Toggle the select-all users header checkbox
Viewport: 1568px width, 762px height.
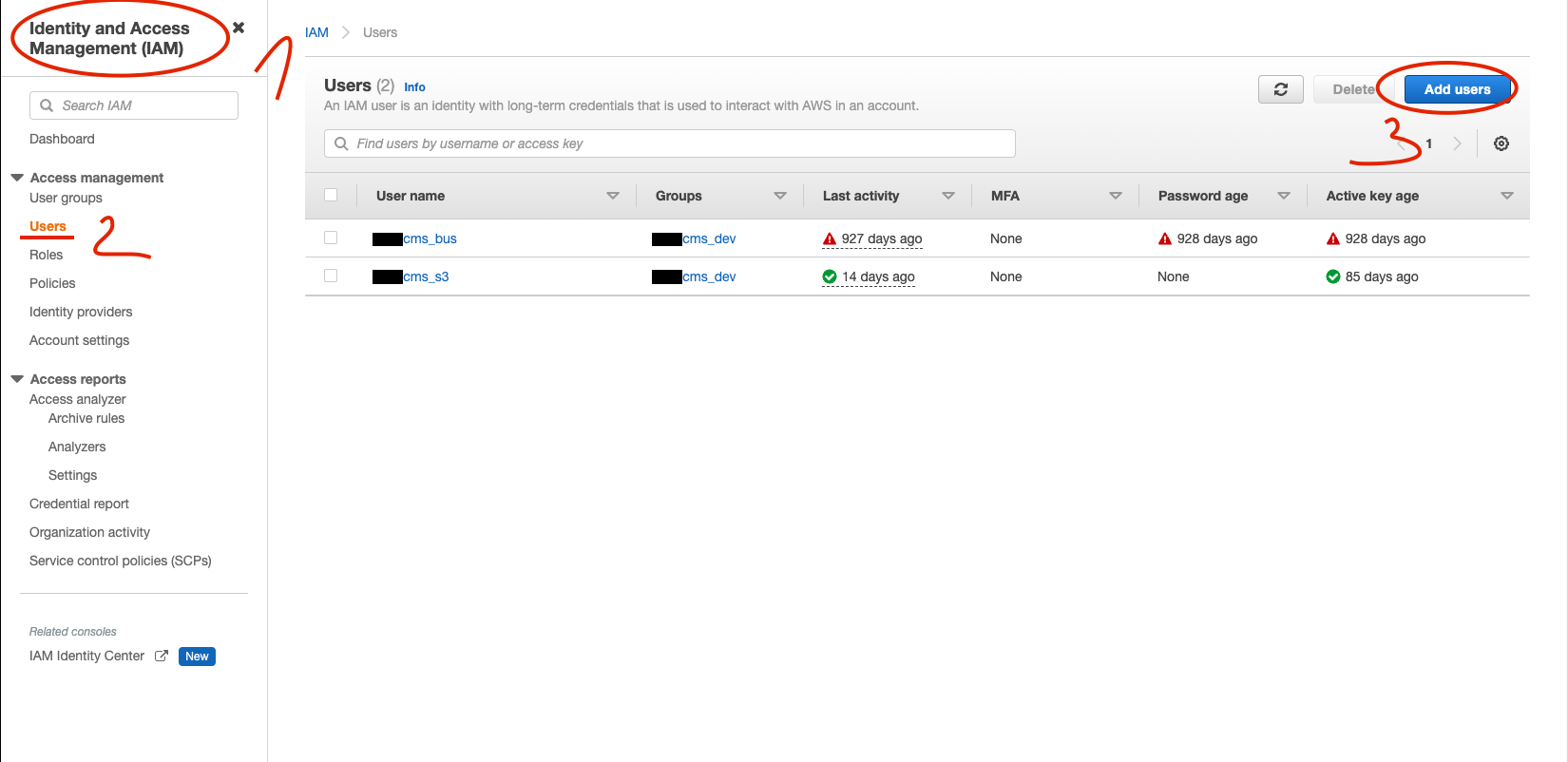(331, 195)
